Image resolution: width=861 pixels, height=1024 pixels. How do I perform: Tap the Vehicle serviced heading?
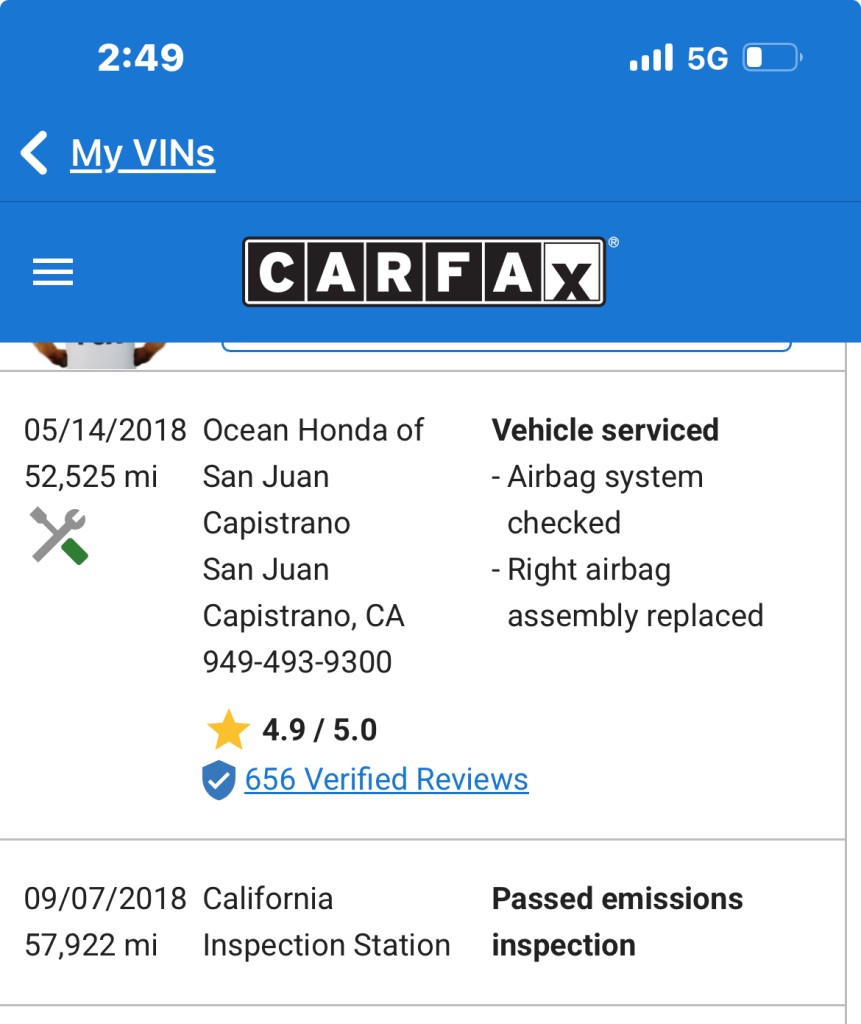605,430
